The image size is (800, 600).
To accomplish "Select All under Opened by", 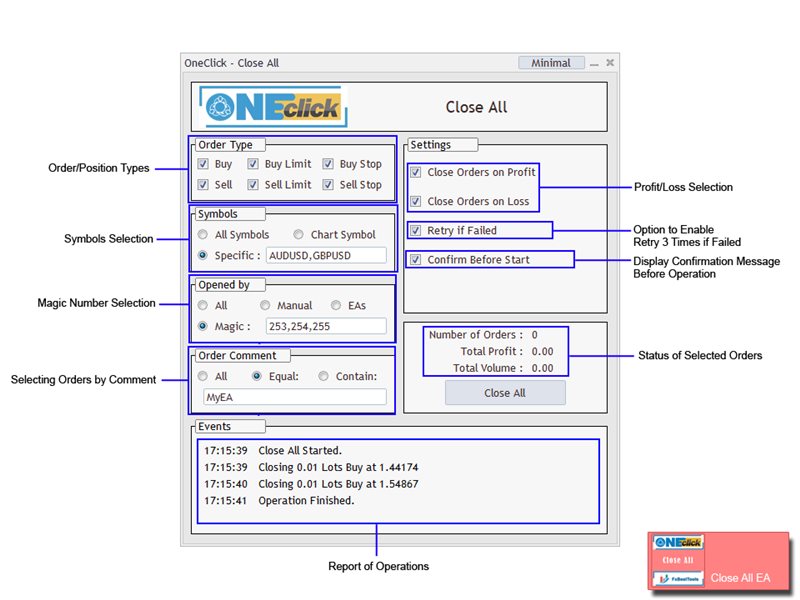I will 203,305.
